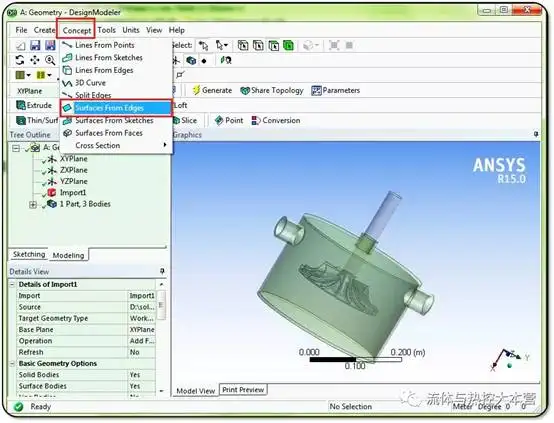Activate the Pan view tool
This screenshot has height=423, width=554.
[x=35, y=60]
